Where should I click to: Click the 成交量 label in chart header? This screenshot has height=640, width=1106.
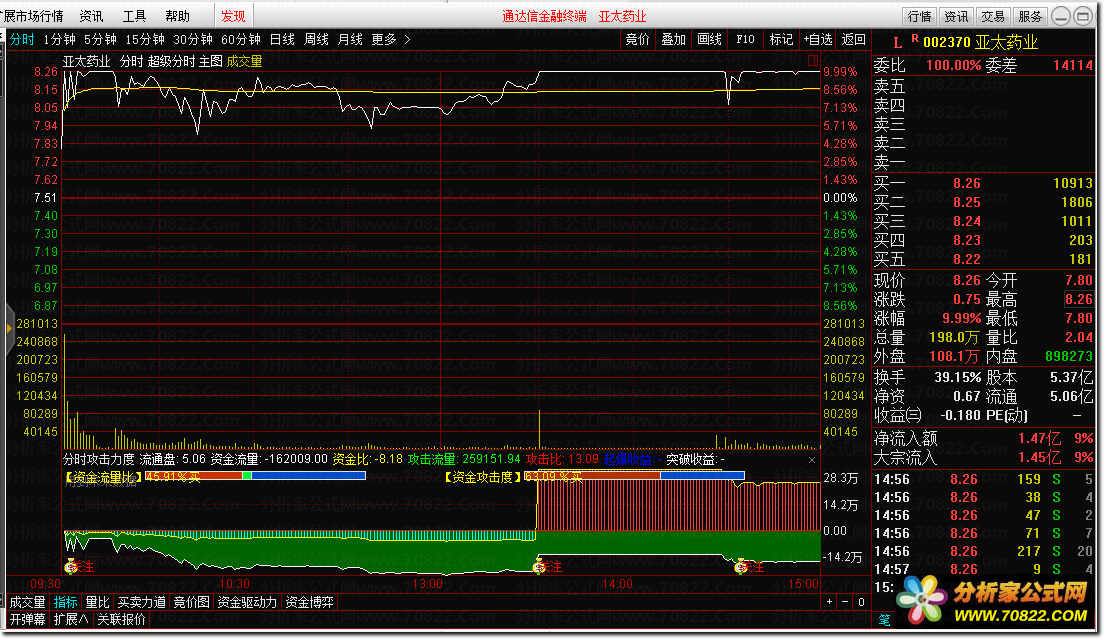[244, 61]
